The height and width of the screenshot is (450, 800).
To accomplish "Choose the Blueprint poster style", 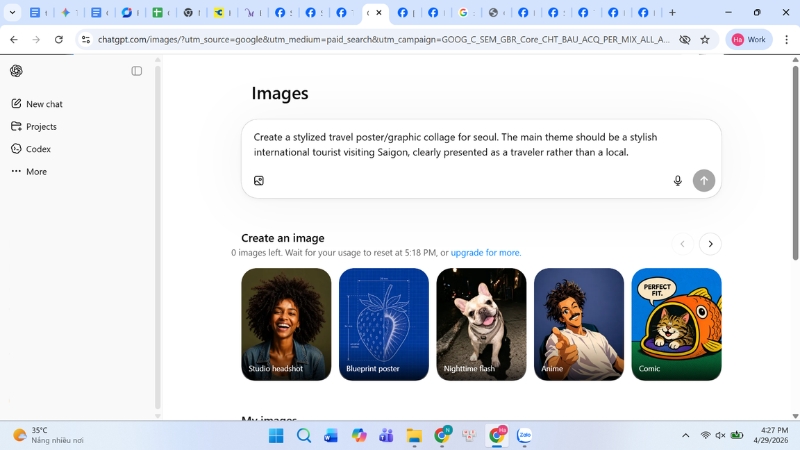I will pyautogui.click(x=383, y=324).
